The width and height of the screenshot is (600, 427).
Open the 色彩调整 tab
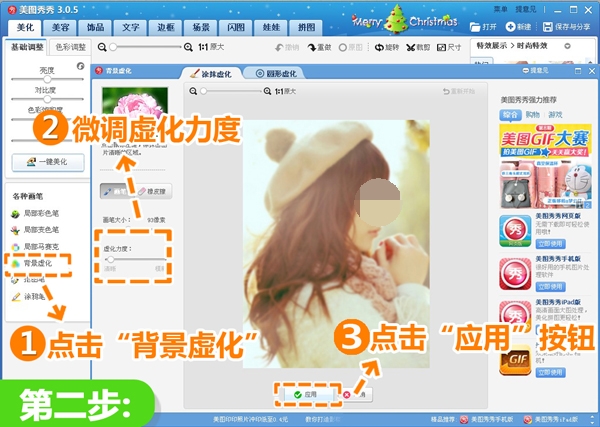69,47
